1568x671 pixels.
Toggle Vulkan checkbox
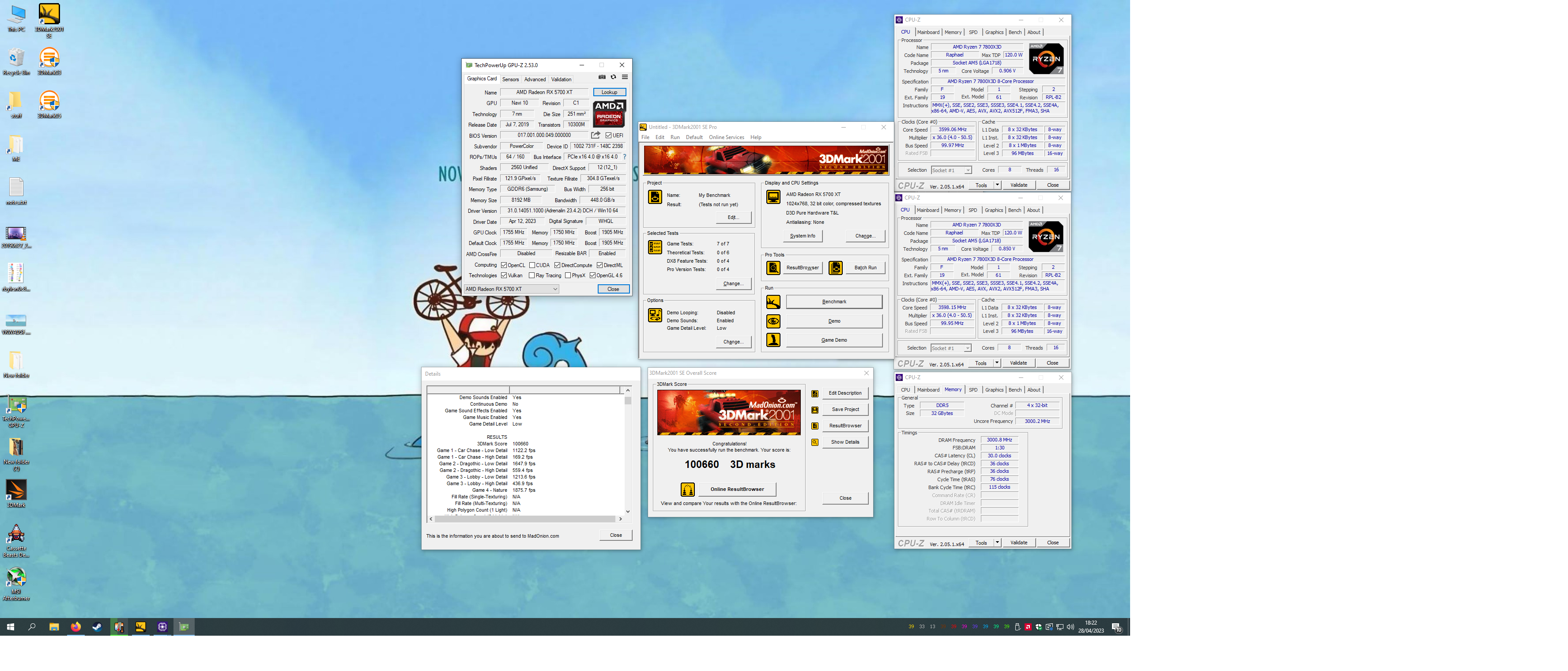click(x=504, y=276)
